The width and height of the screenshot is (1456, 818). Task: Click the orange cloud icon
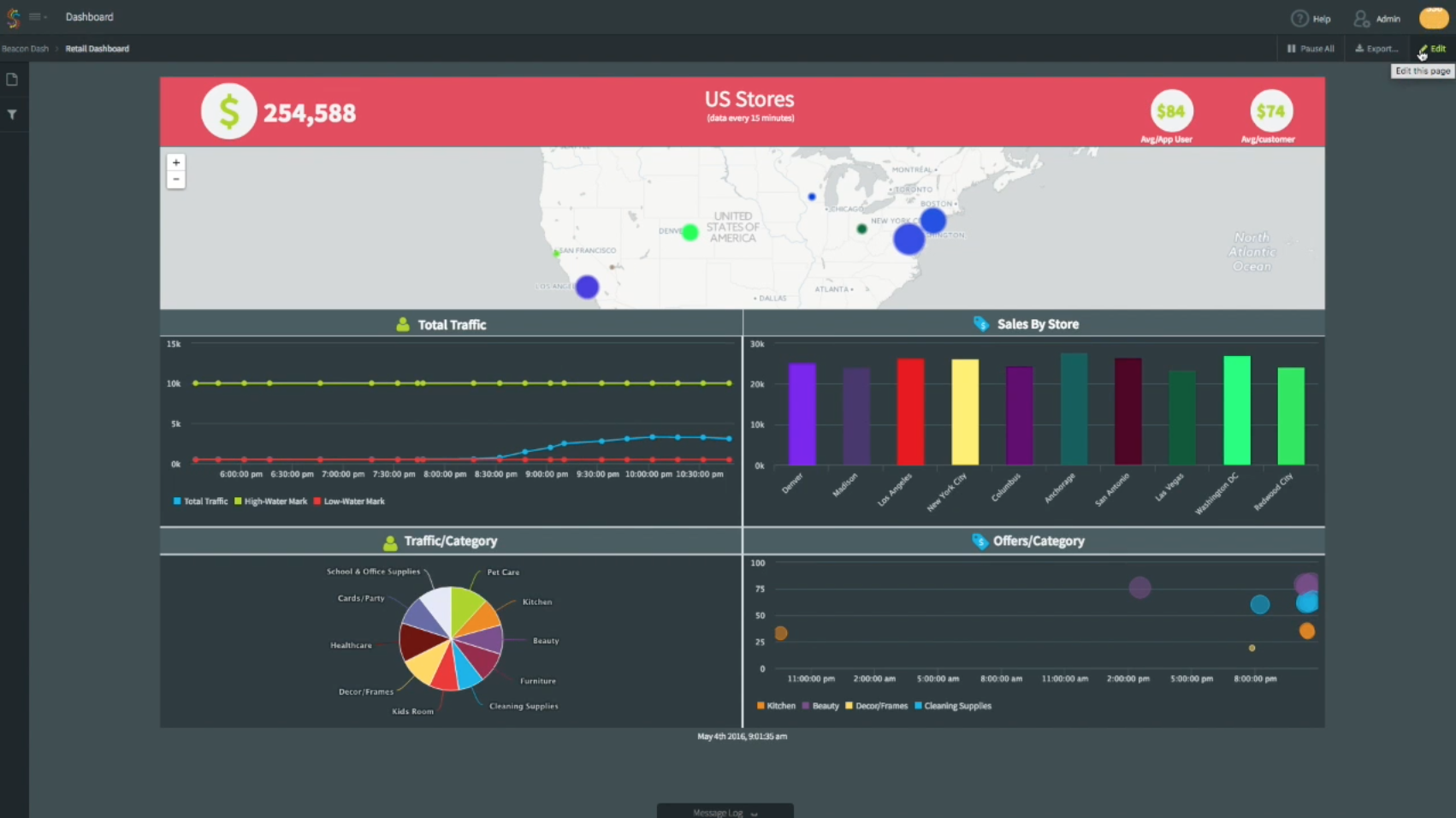click(1433, 18)
